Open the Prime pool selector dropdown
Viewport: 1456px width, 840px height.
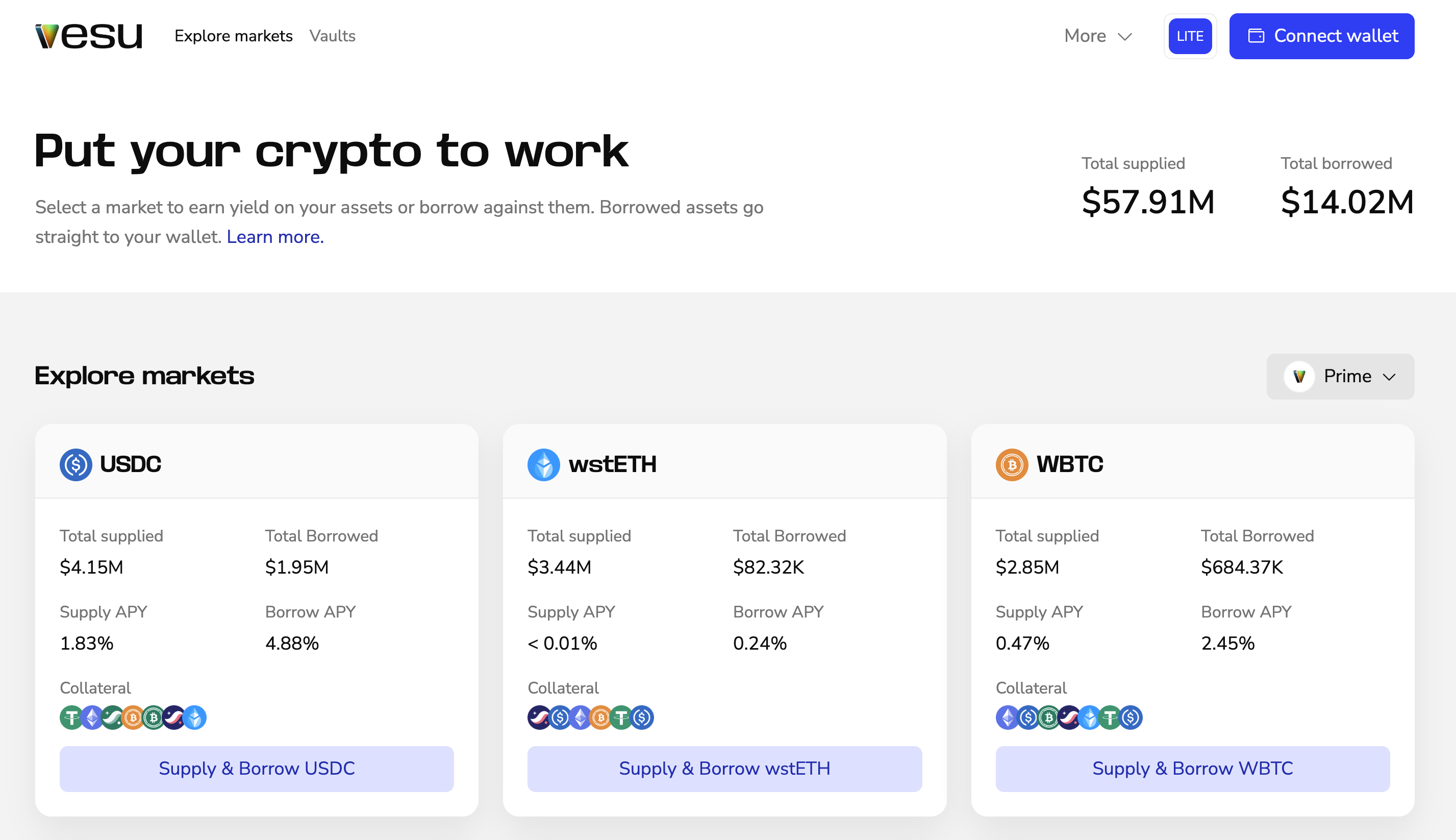1340,376
